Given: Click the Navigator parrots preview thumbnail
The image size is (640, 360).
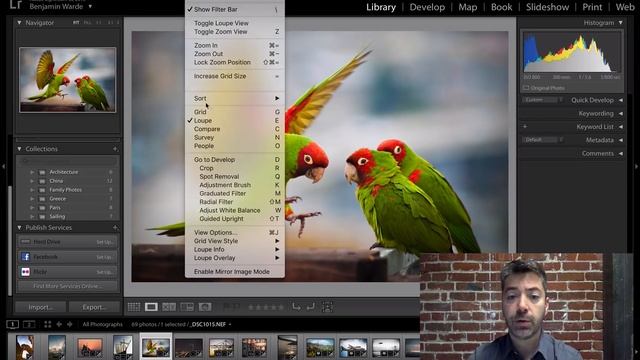Looking at the screenshot, I should click(x=68, y=80).
